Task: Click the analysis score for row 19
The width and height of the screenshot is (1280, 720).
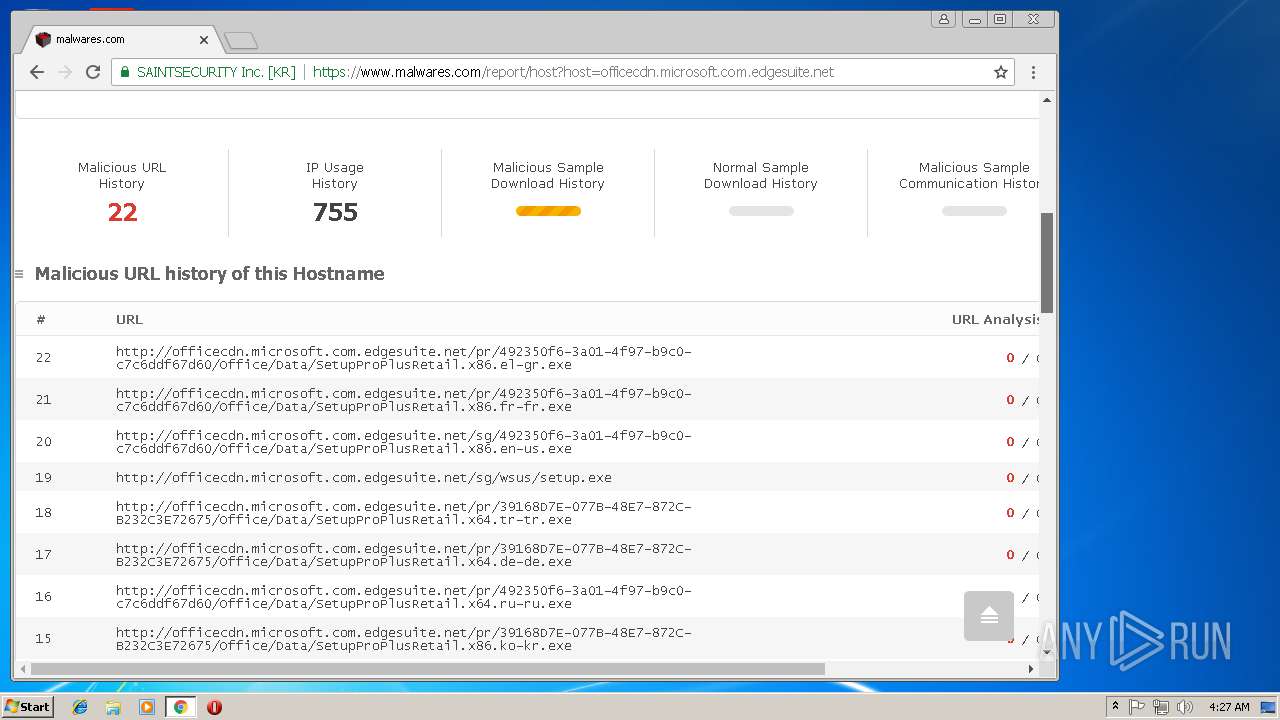Action: click(x=1022, y=478)
